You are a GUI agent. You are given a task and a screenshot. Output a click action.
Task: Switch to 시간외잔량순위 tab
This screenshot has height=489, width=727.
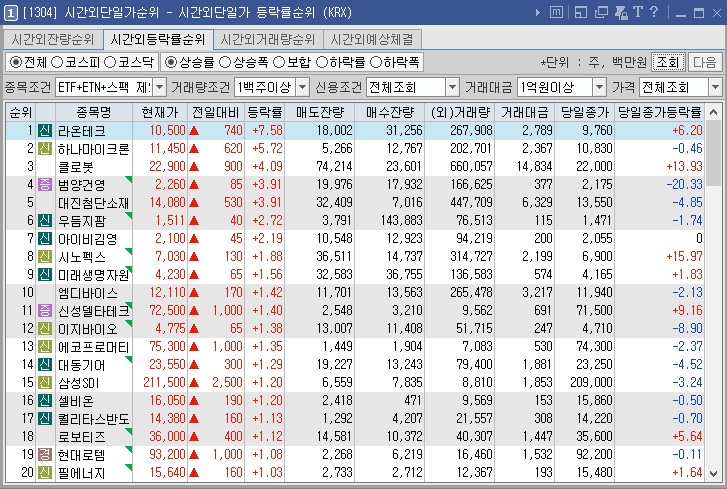pyautogui.click(x=53, y=40)
